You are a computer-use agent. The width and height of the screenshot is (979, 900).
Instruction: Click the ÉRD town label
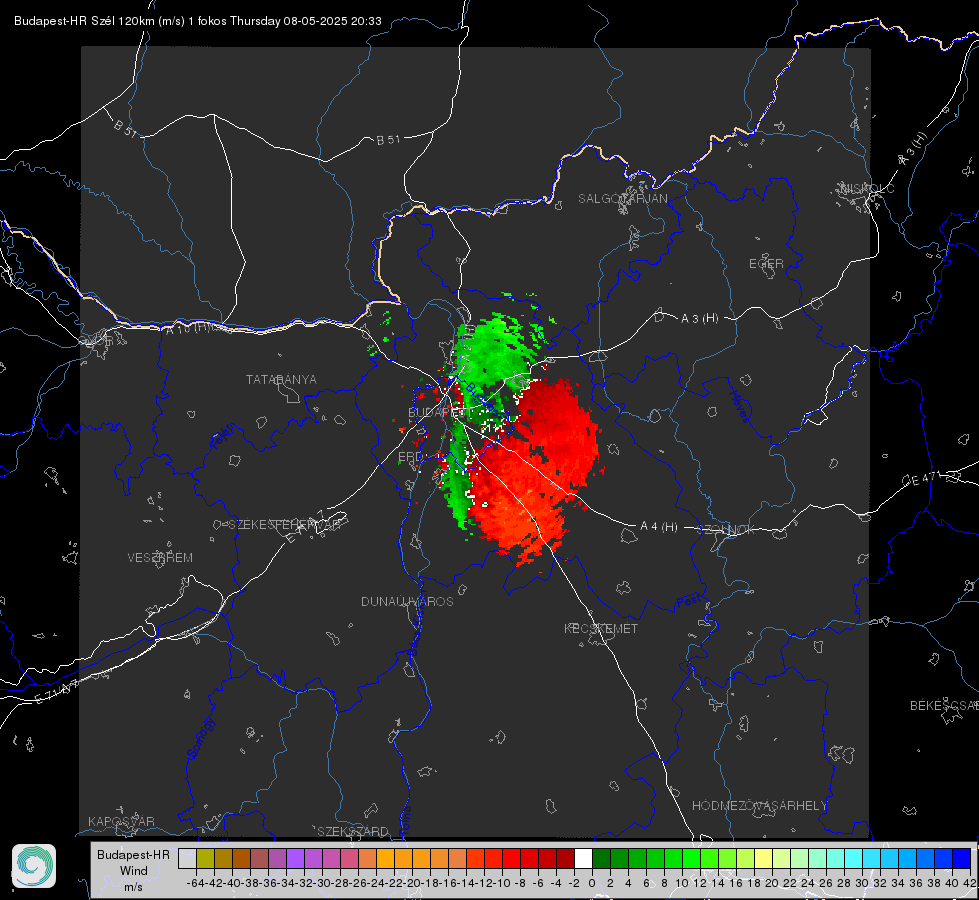pos(410,457)
